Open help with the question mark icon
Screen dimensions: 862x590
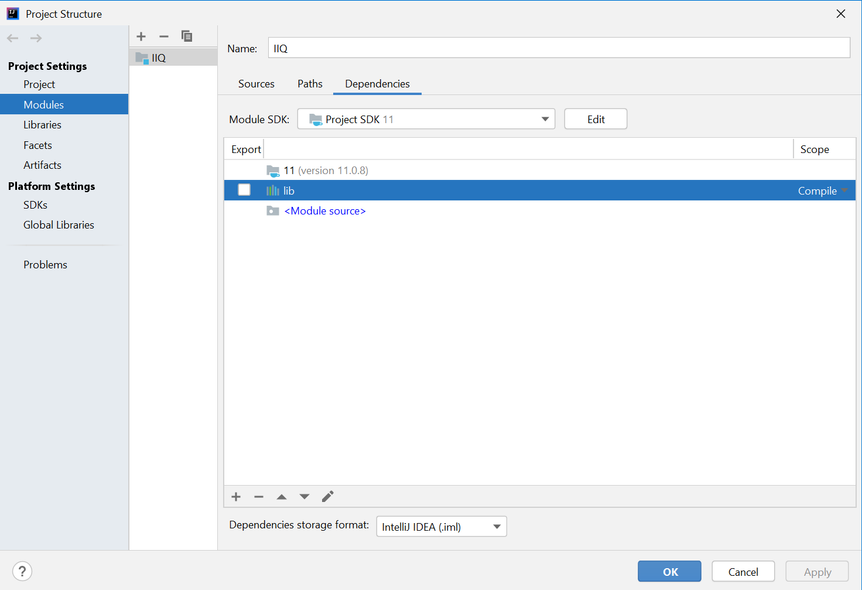[22, 571]
